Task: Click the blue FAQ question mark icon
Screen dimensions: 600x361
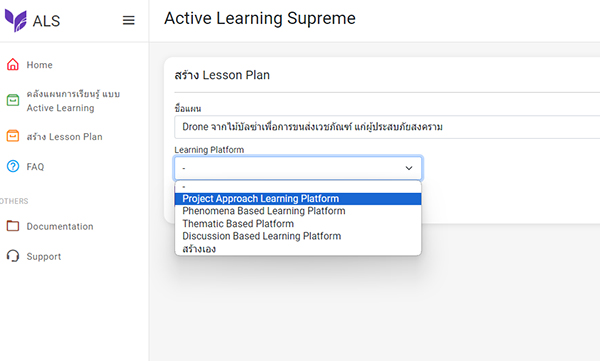Action: coord(13,166)
